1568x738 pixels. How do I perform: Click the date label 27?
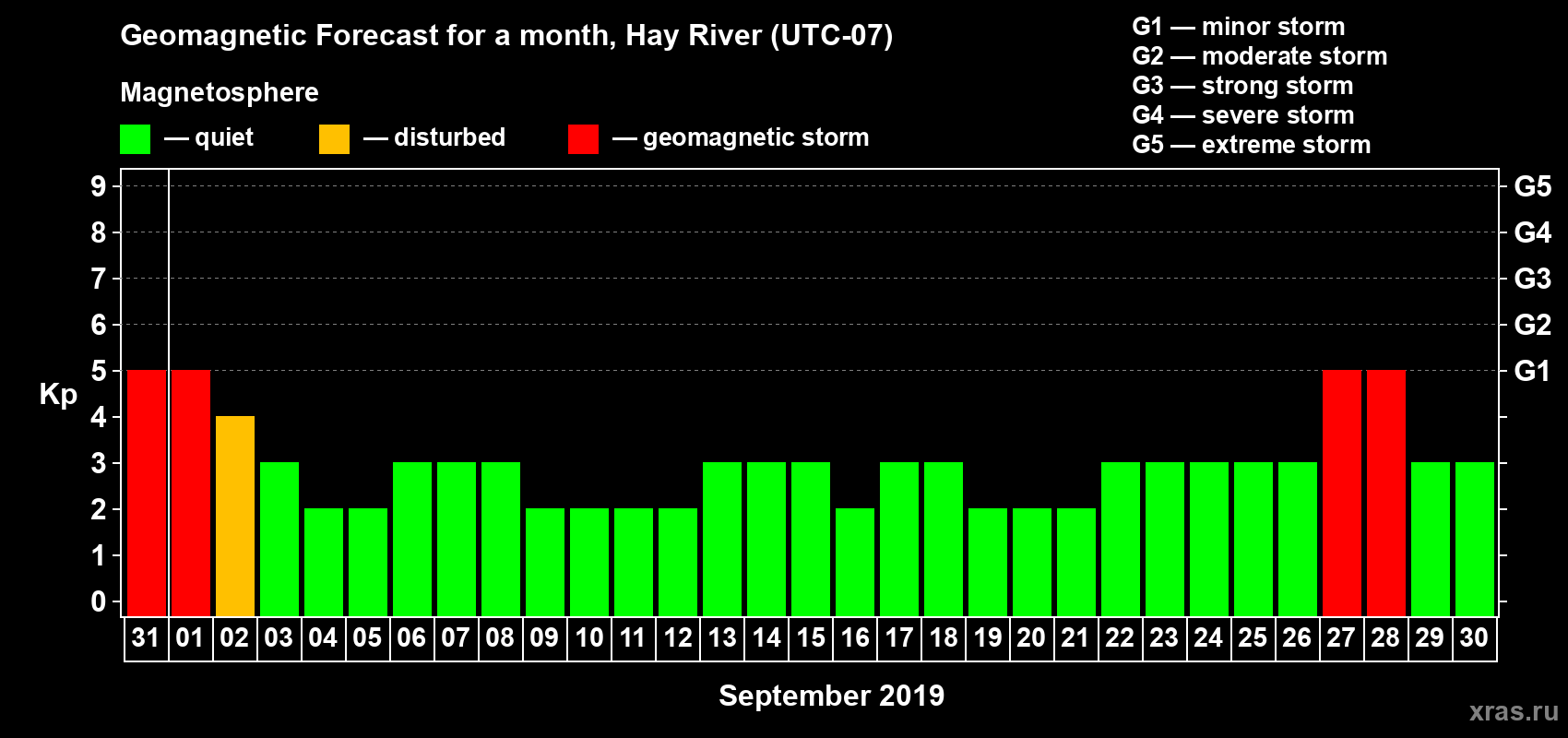click(x=1341, y=637)
